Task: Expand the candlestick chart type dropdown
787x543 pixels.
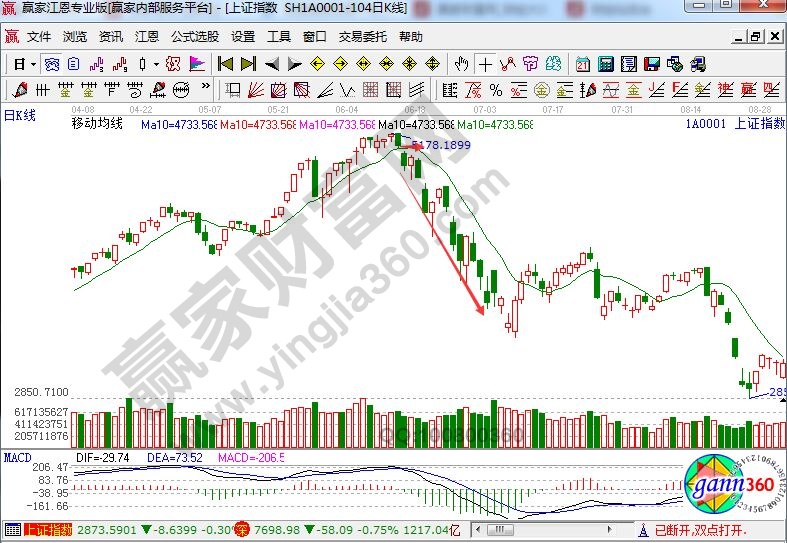Action: point(156,64)
